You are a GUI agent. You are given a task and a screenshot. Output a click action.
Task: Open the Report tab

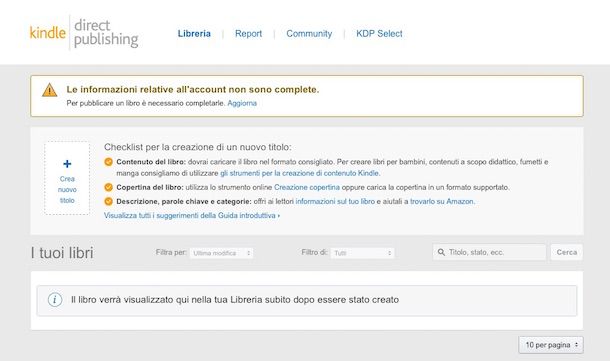tap(248, 34)
